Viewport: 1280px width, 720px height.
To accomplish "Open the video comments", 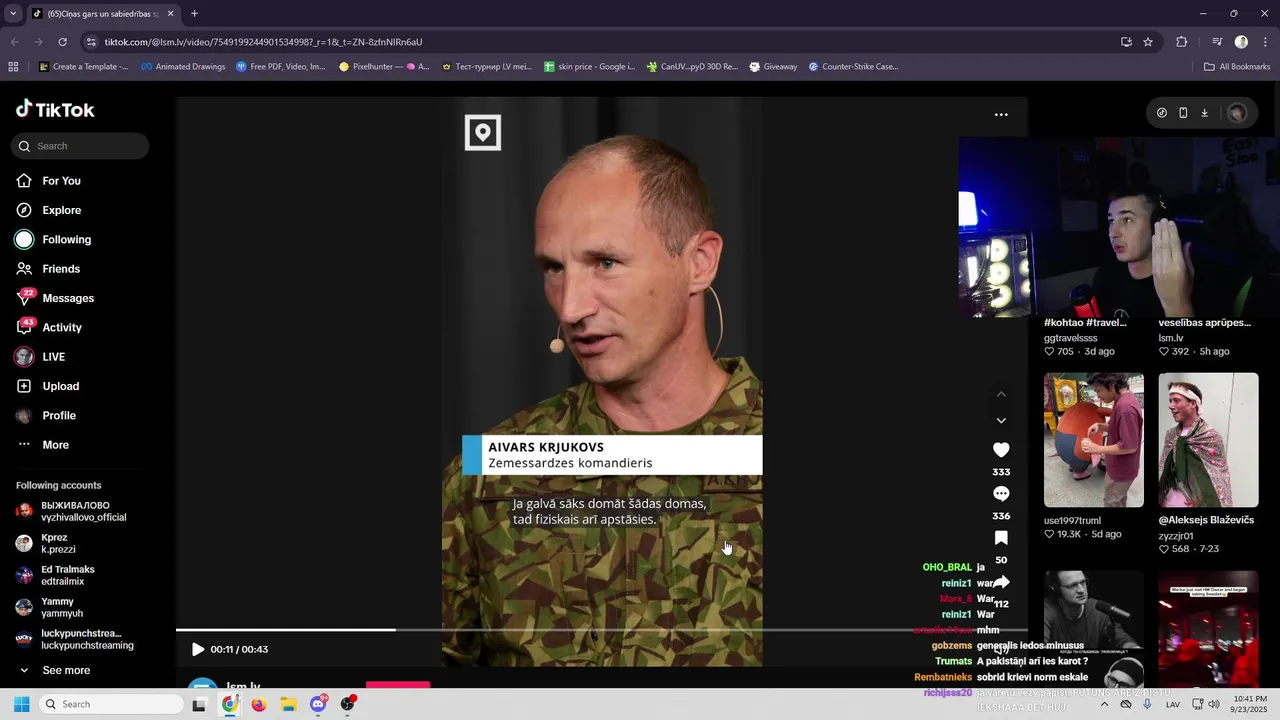I will click(x=1001, y=494).
